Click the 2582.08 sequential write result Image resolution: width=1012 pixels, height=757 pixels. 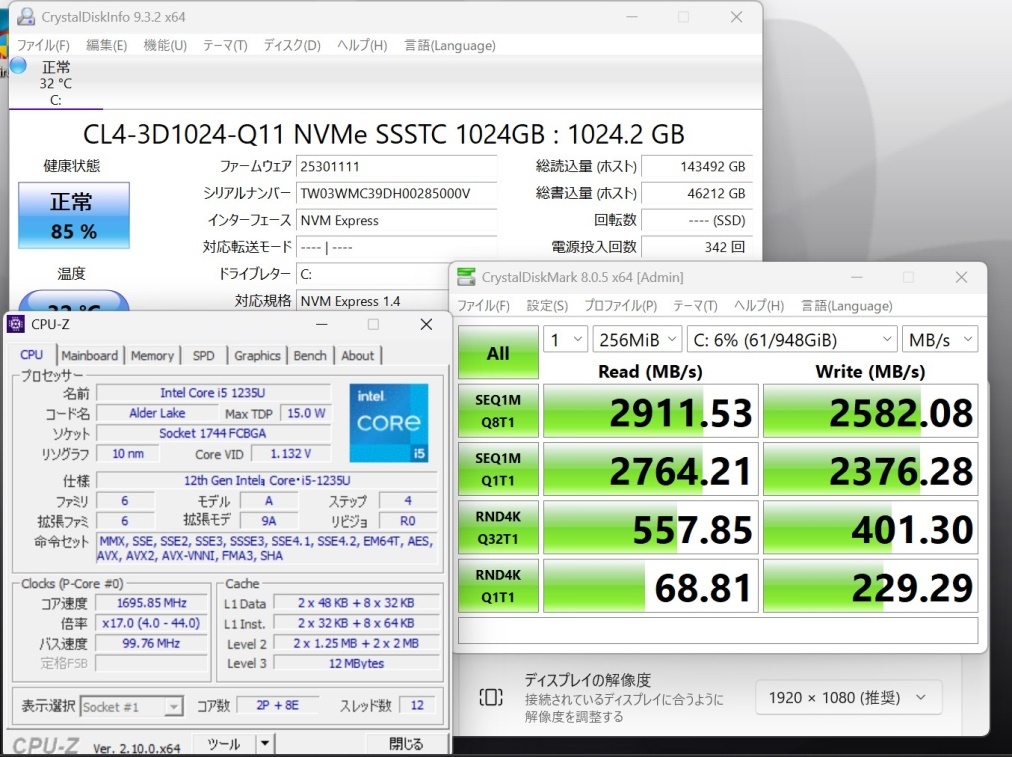click(x=871, y=411)
